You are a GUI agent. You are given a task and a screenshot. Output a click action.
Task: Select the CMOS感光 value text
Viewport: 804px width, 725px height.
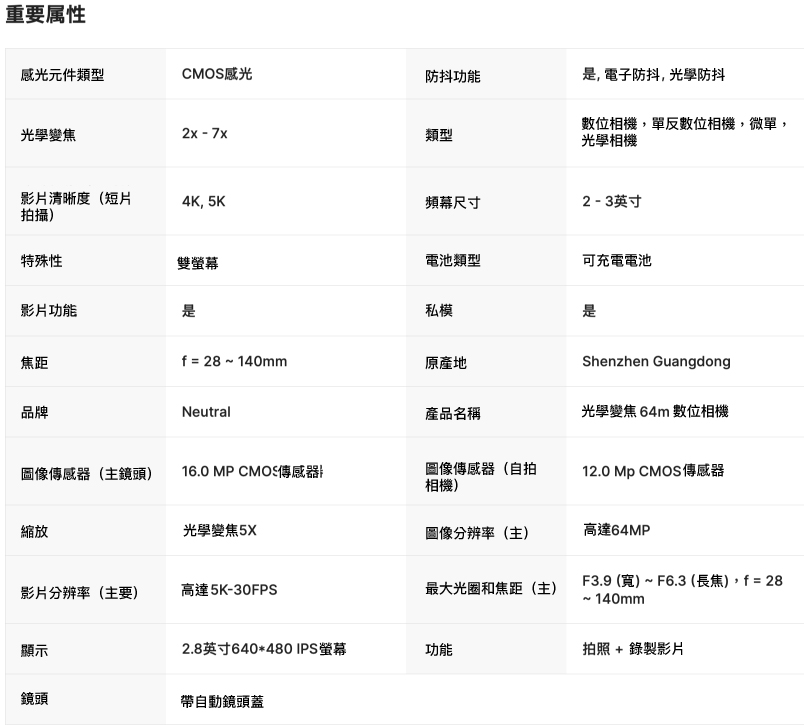click(217, 74)
